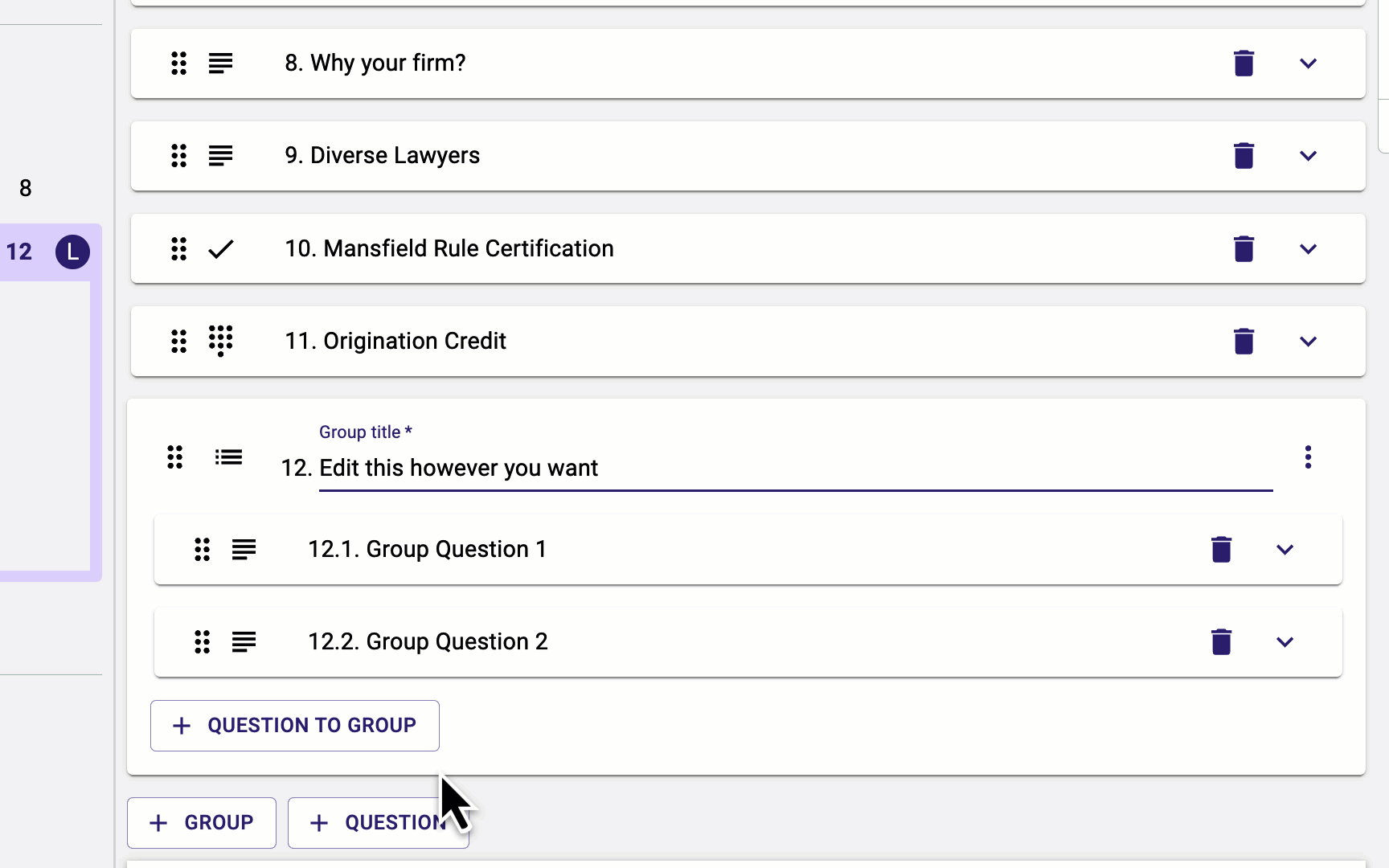Grab the drag handle for Why your firm?
The image size is (1389, 868).
pyautogui.click(x=178, y=63)
